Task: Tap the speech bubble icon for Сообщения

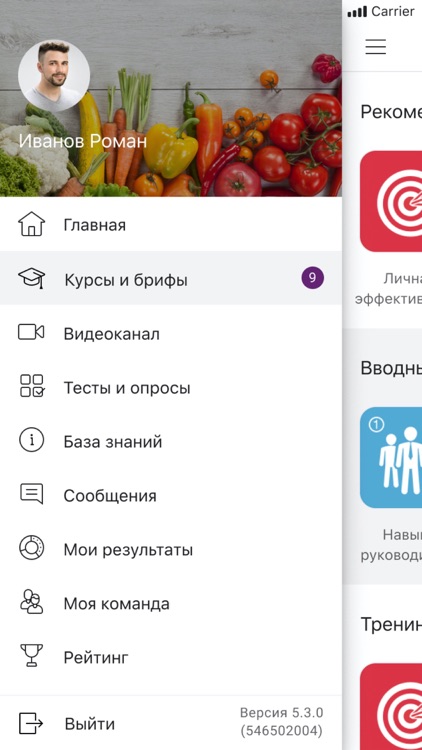Action: (32, 493)
